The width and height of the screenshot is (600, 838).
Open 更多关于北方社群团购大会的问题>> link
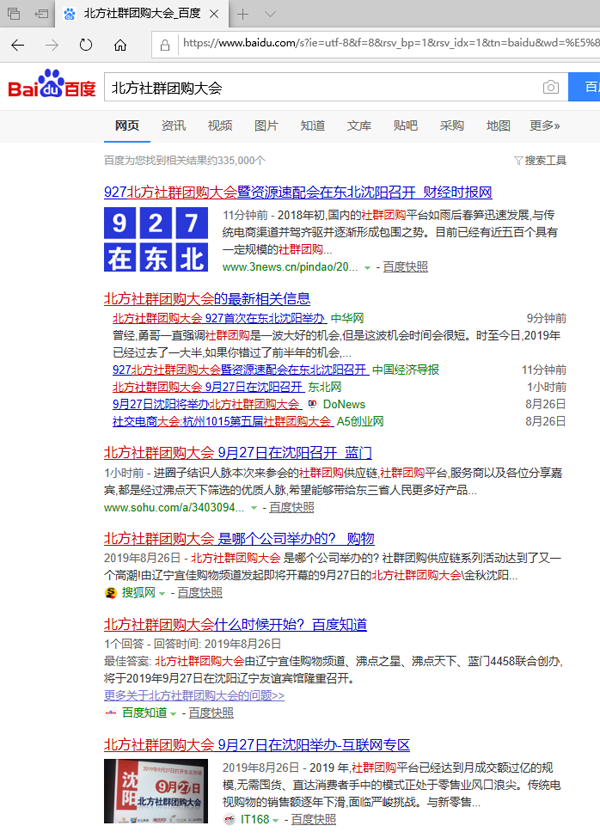click(194, 695)
